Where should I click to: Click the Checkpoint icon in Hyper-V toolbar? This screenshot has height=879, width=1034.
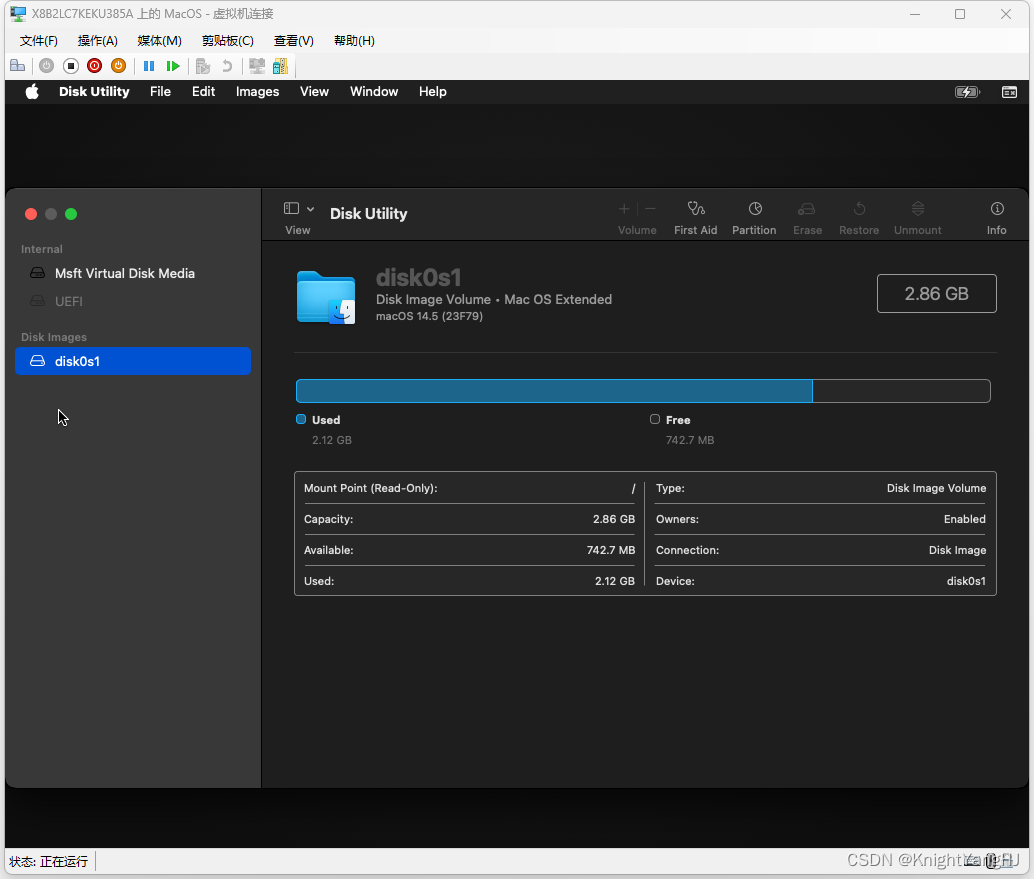[203, 66]
